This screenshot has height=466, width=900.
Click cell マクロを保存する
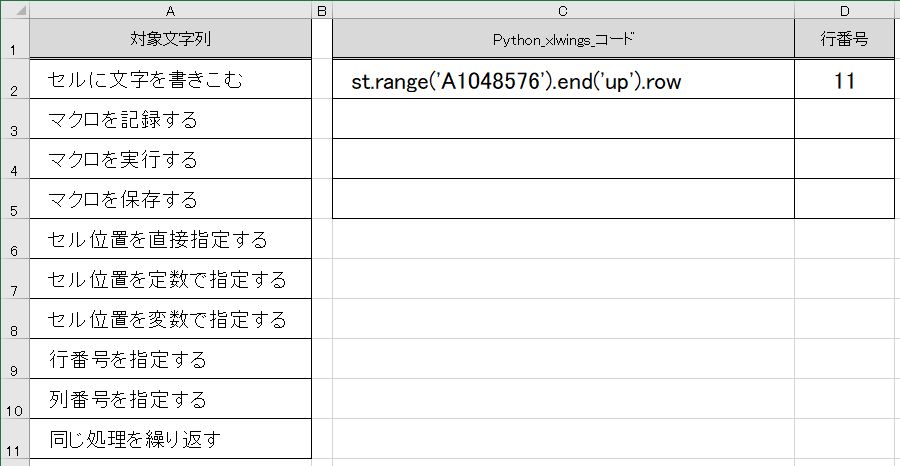click(170, 199)
